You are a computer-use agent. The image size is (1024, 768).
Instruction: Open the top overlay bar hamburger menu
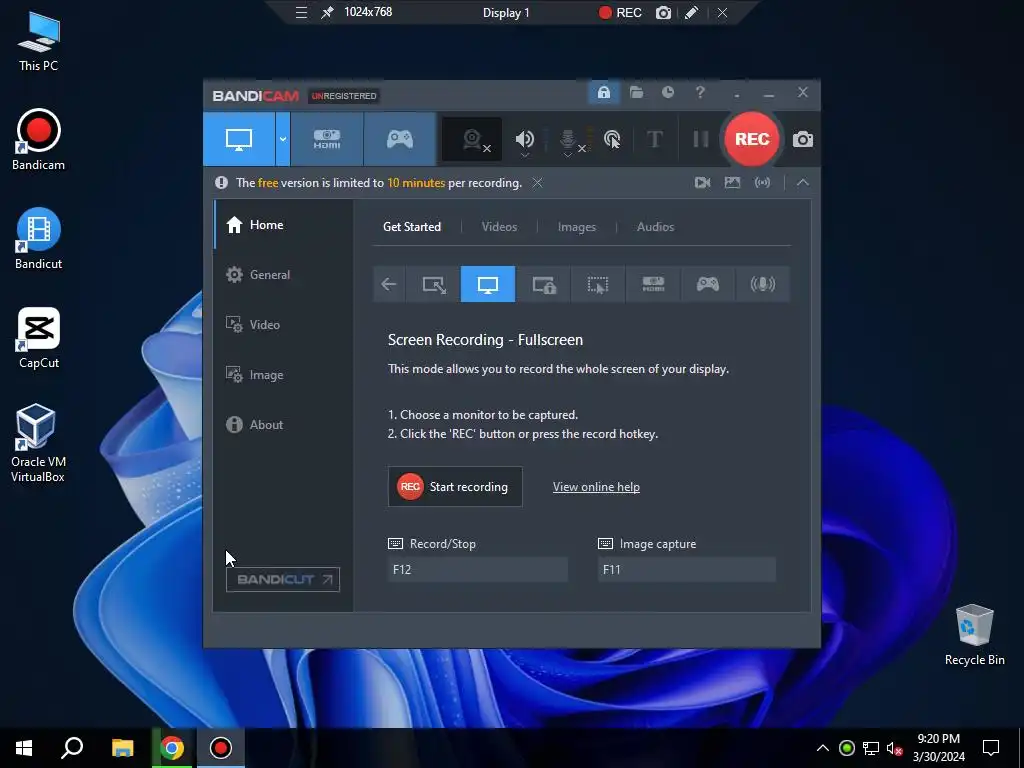click(301, 12)
